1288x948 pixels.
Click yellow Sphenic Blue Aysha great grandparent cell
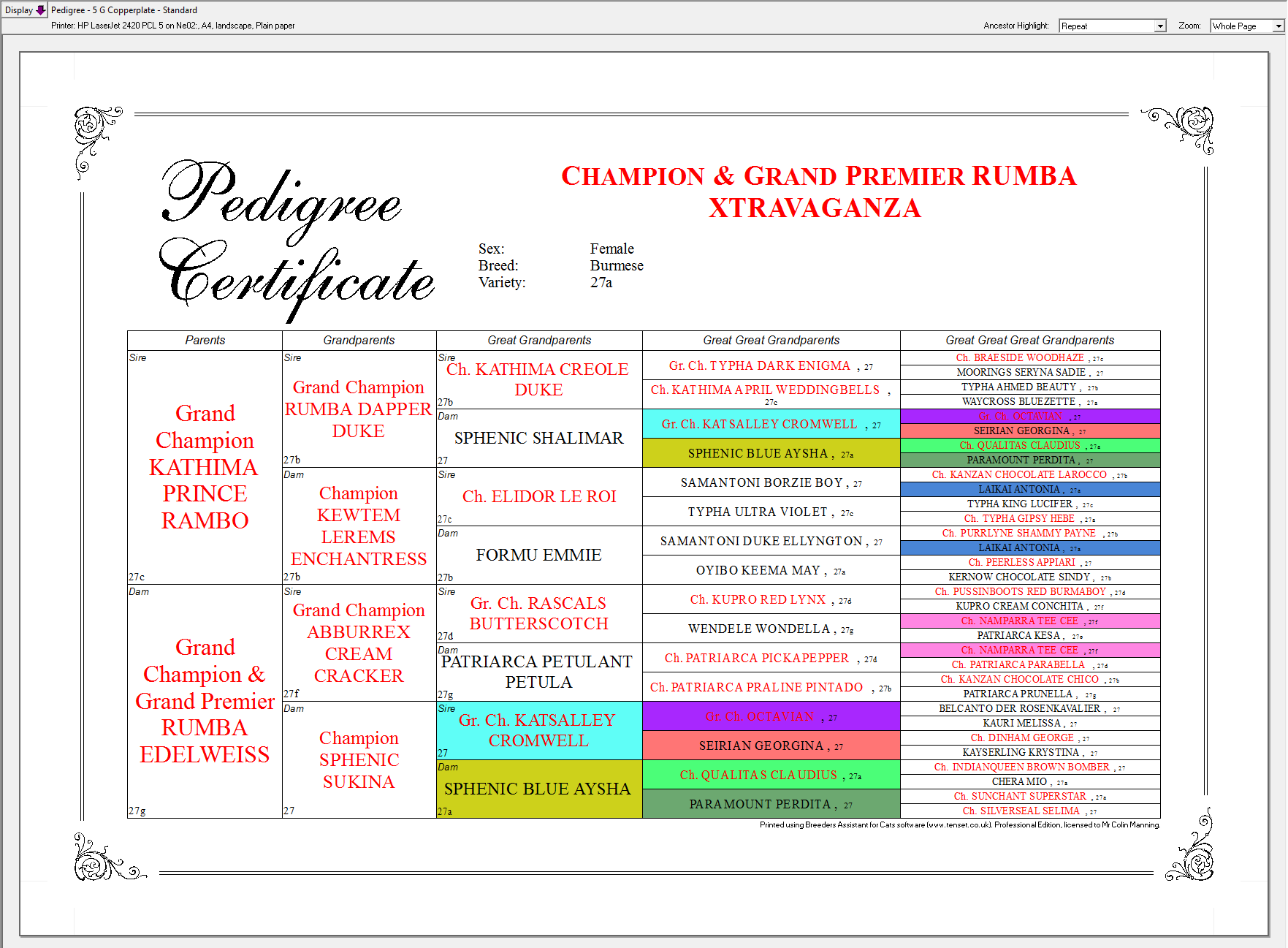pos(539,789)
